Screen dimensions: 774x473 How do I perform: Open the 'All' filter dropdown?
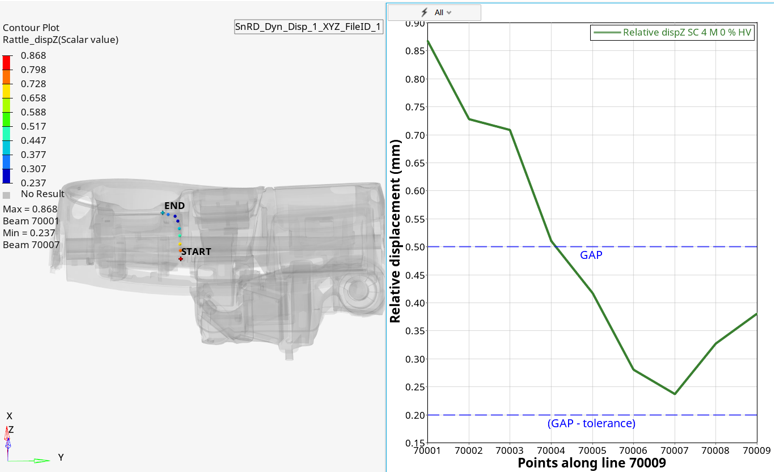coord(443,13)
